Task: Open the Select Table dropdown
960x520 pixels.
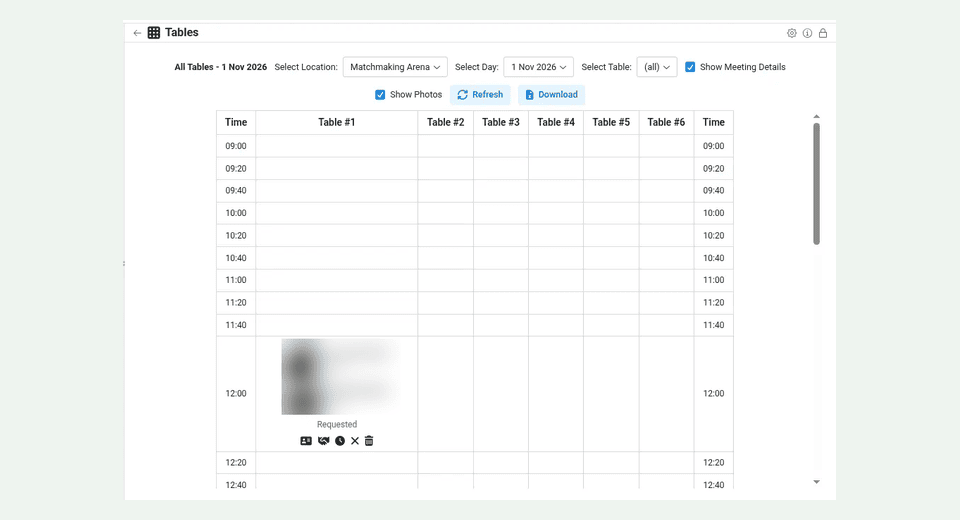Action: tap(657, 67)
